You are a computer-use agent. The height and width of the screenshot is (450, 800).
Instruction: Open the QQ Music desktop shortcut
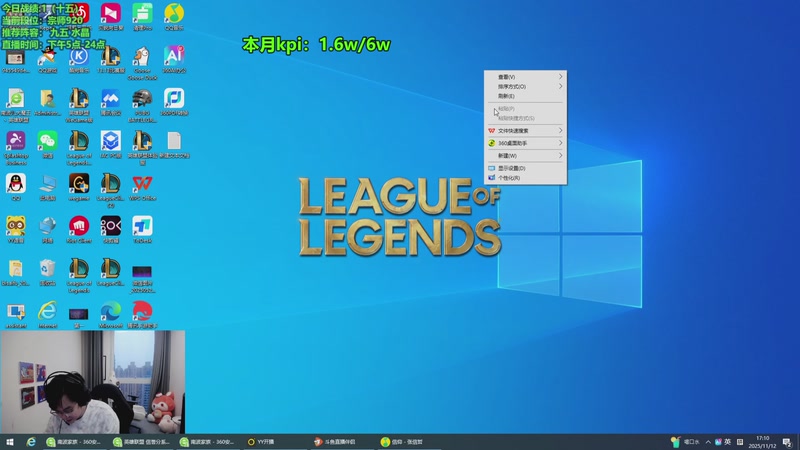pyautogui.click(x=174, y=14)
